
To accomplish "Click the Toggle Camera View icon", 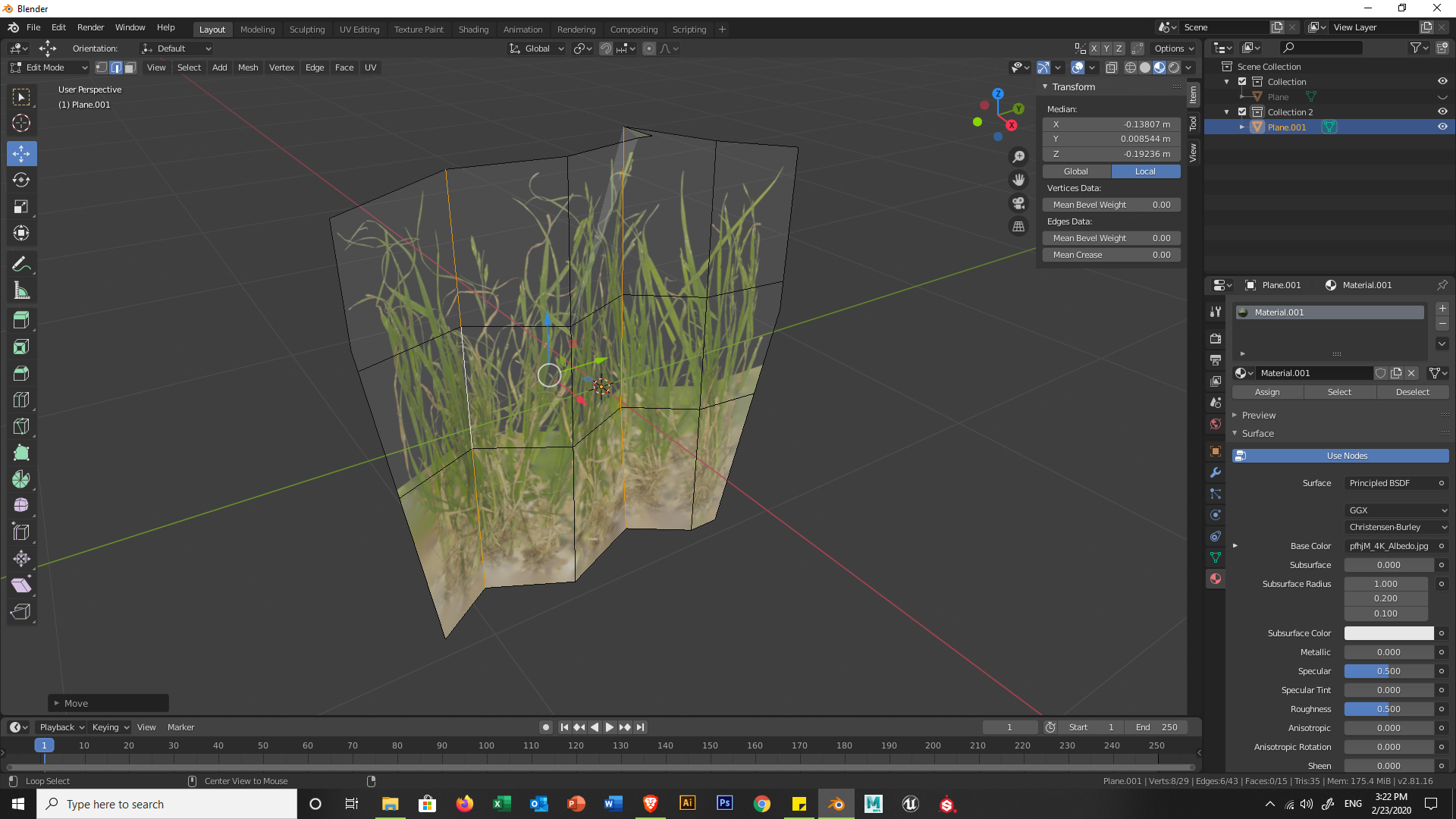I will [1018, 203].
